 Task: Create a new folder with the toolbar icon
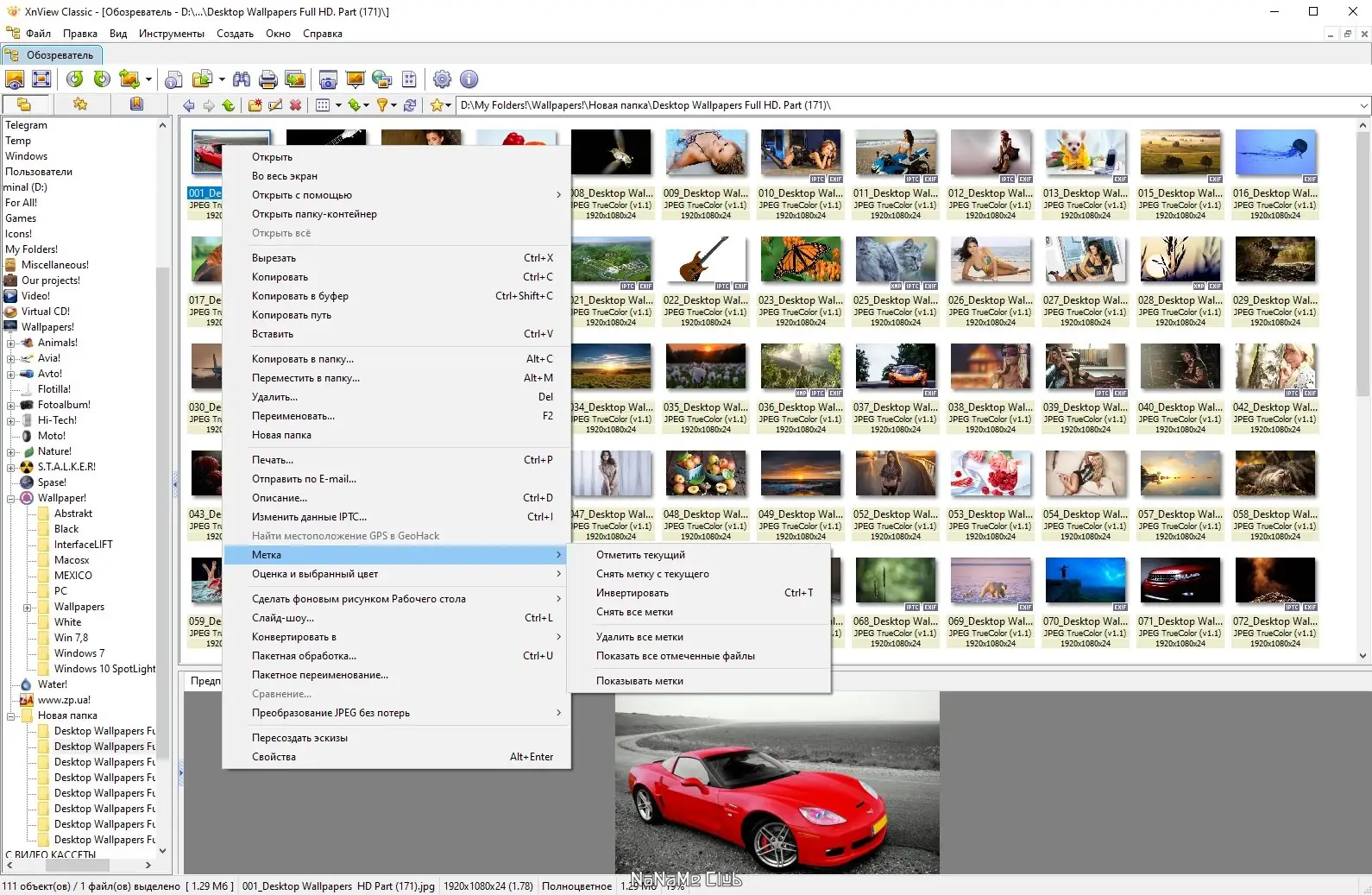pyautogui.click(x=255, y=105)
